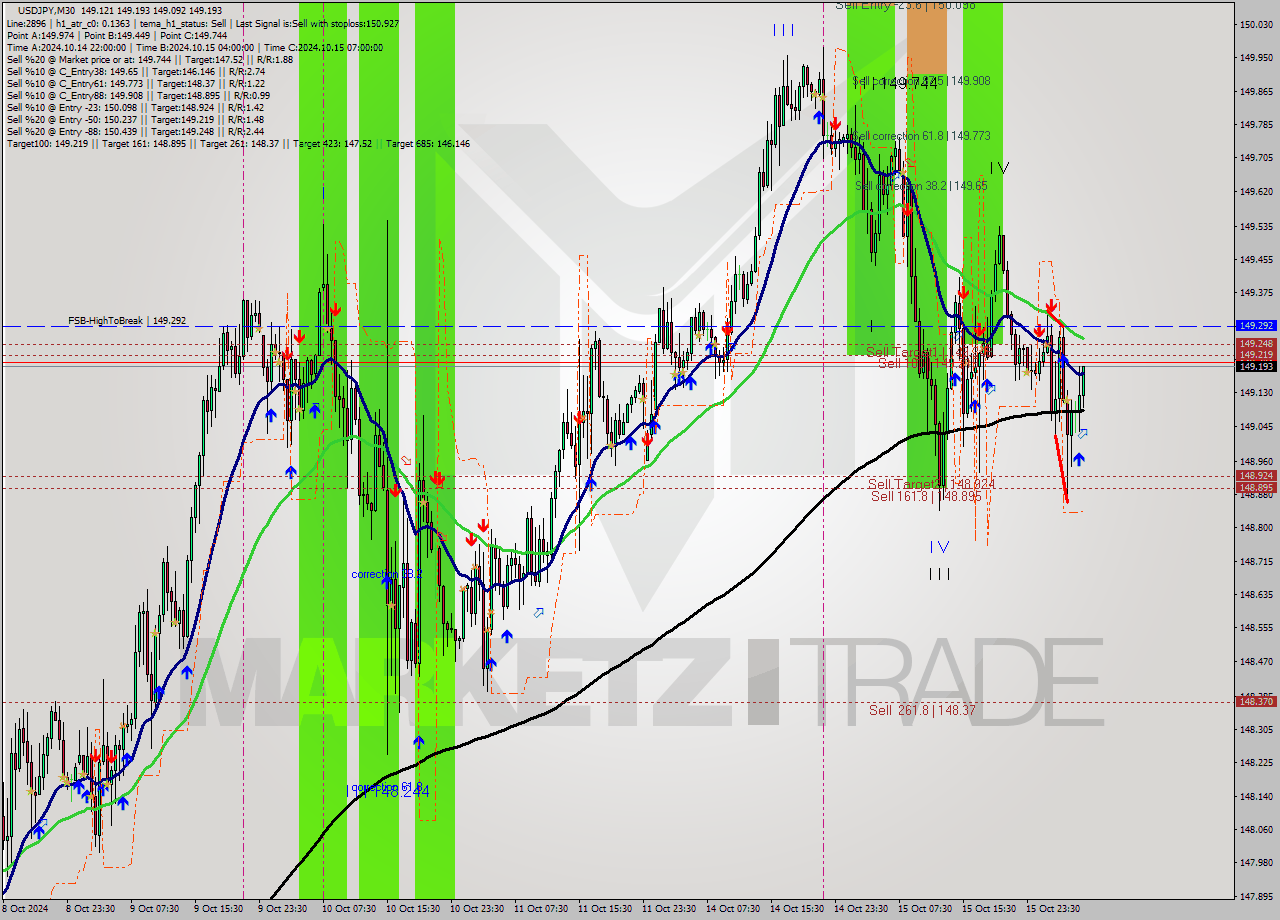1280x920 pixels.
Task: Click the 147.895 price axis value
Action: 1256,897
